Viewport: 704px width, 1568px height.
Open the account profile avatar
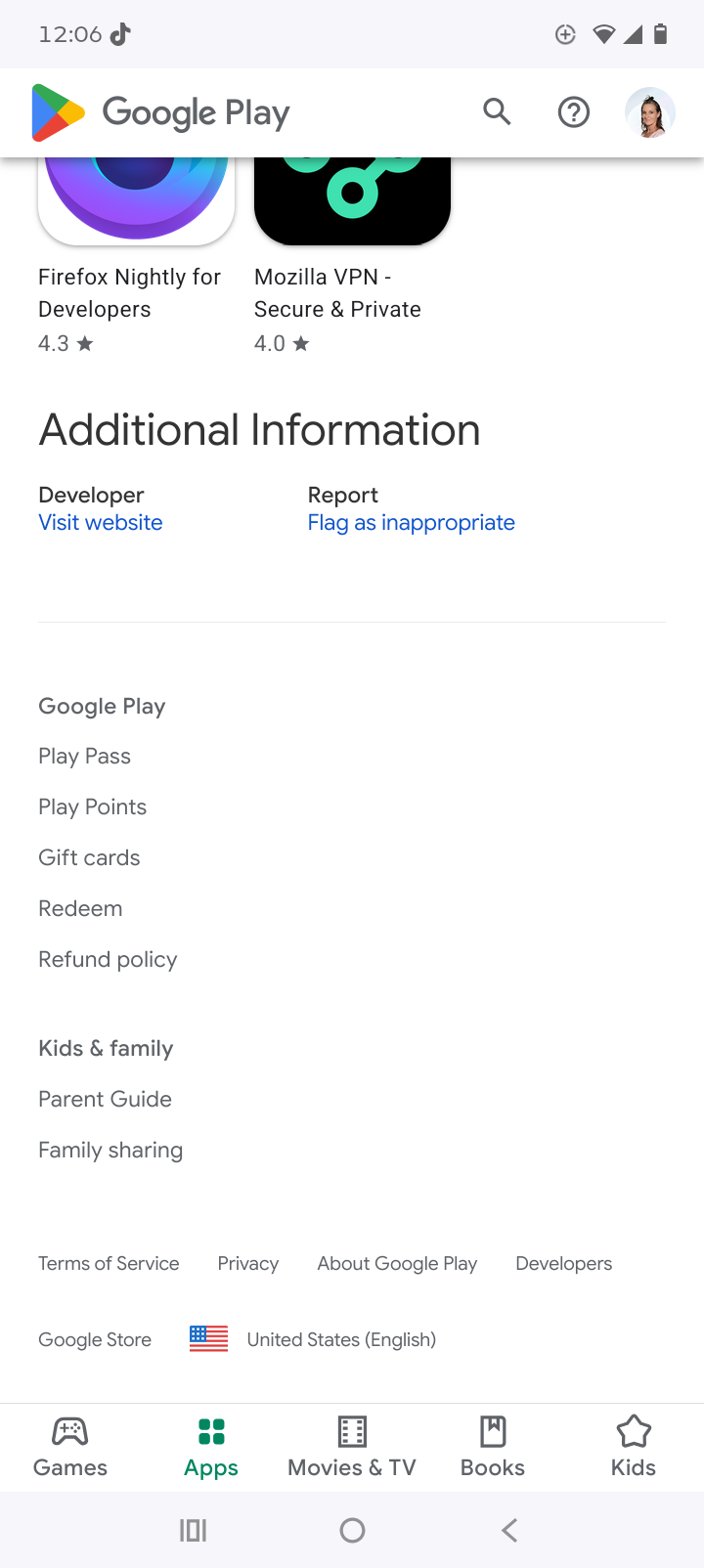pos(650,112)
